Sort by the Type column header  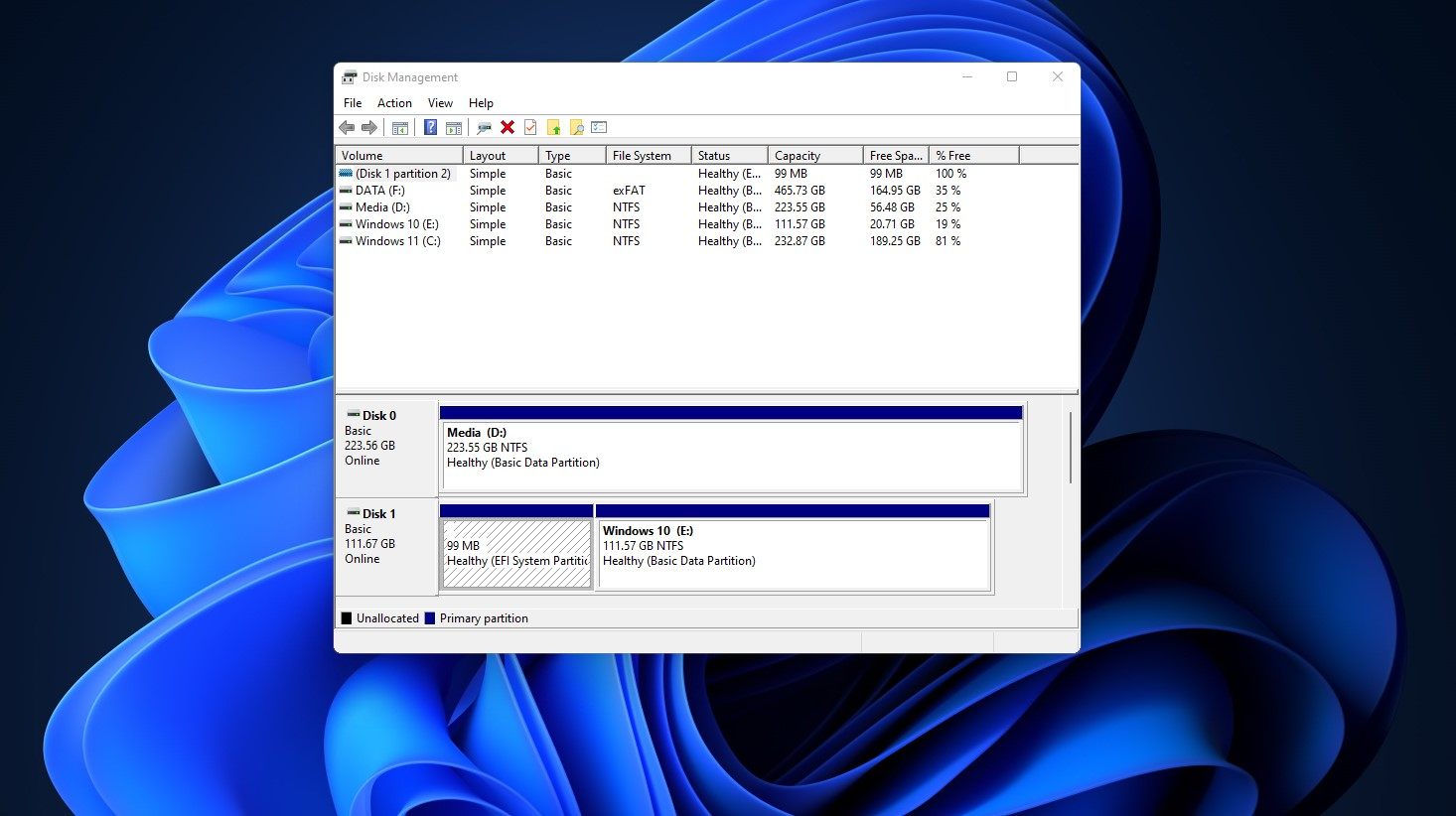pos(572,155)
